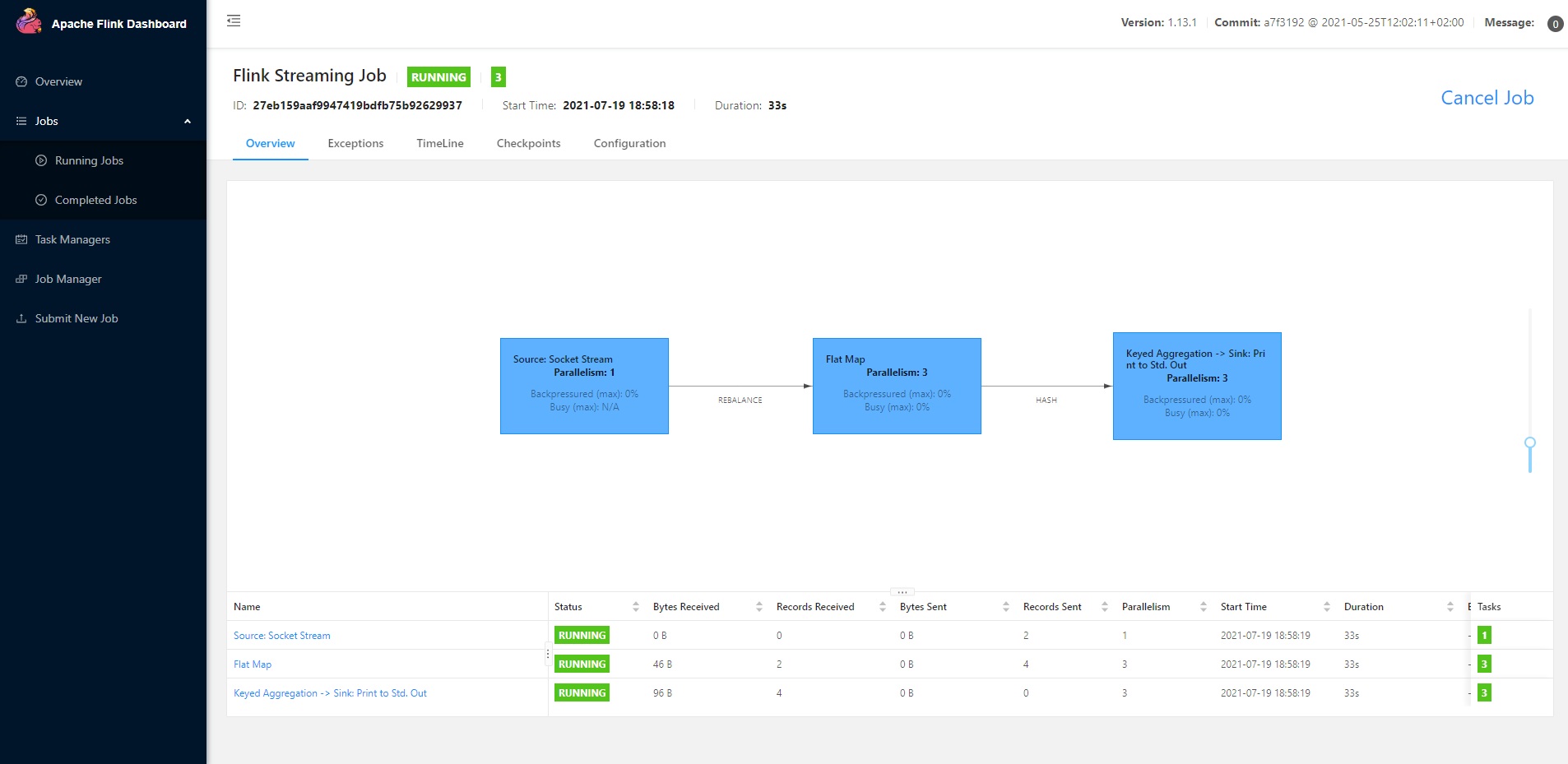Open the Flat Map table link
The width and height of the screenshot is (1568, 764).
(253, 664)
